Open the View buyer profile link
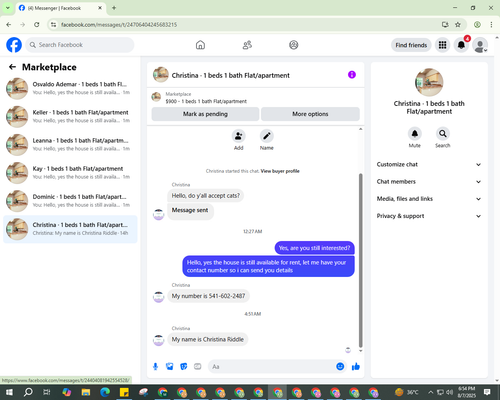 coord(280,171)
